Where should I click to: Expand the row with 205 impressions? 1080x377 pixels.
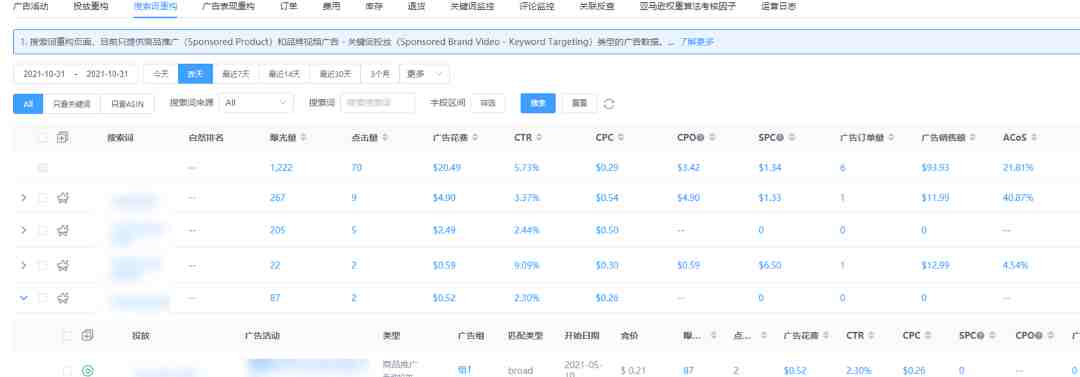click(23, 230)
